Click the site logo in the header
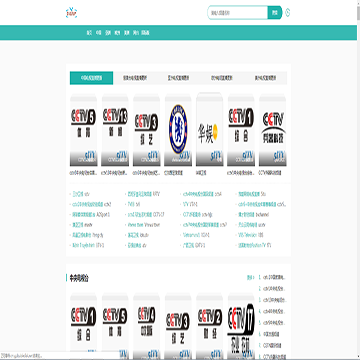 (x=71, y=13)
